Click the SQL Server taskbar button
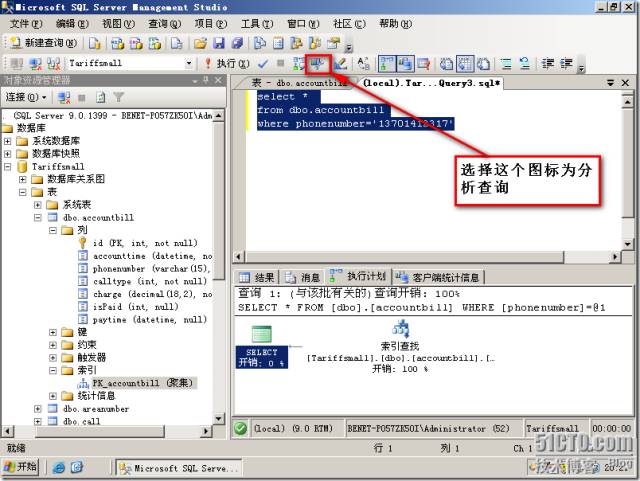This screenshot has width=640, height=481. tap(179, 468)
